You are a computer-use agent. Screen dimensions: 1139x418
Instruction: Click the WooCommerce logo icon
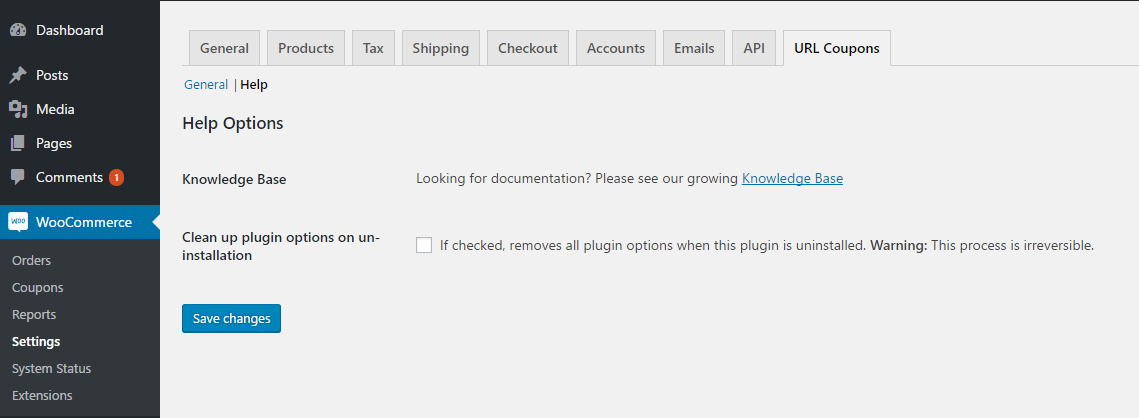pyautogui.click(x=18, y=222)
